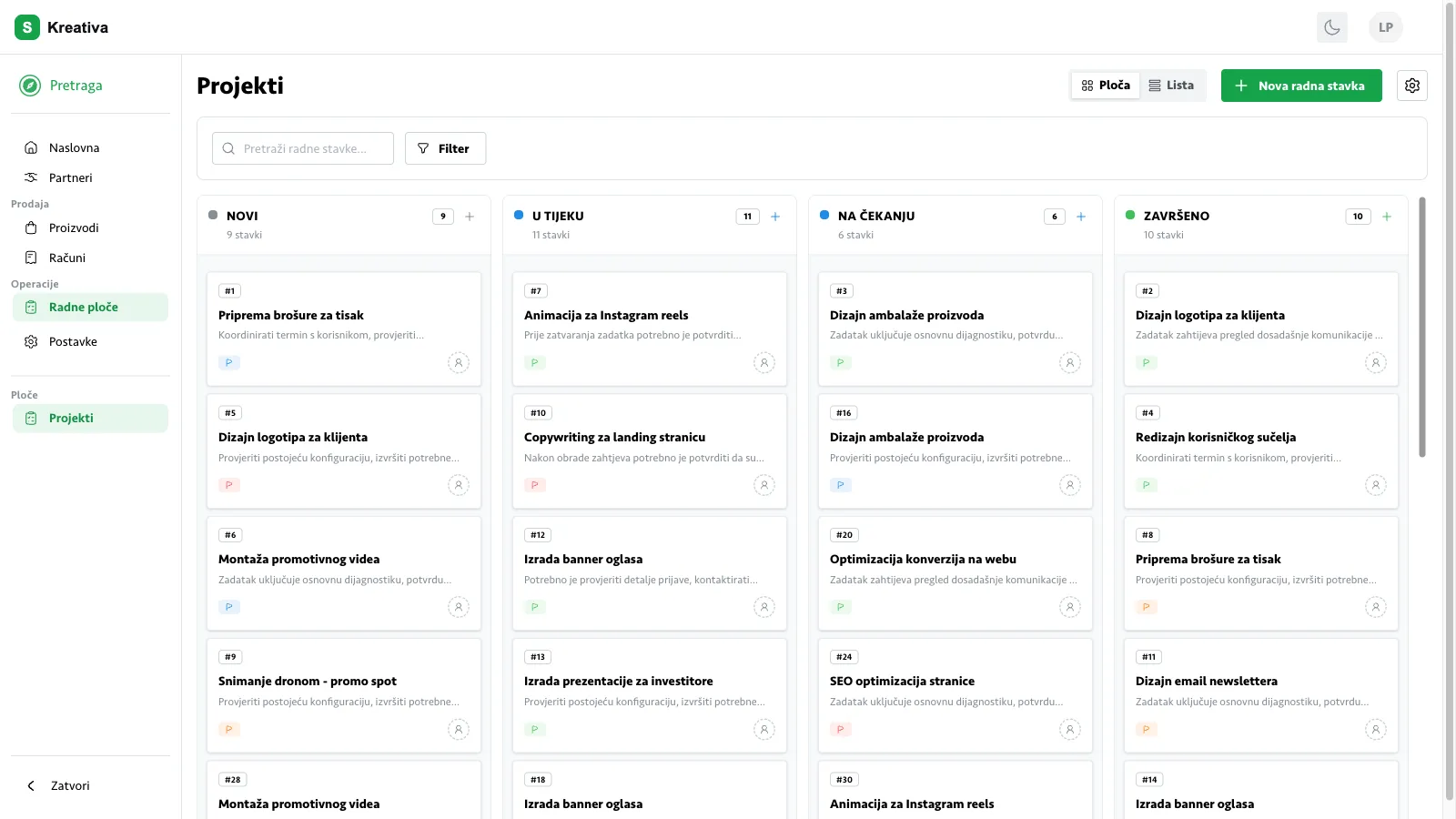The width and height of the screenshot is (1456, 819).
Task: Open board settings gear icon
Action: 1412,86
